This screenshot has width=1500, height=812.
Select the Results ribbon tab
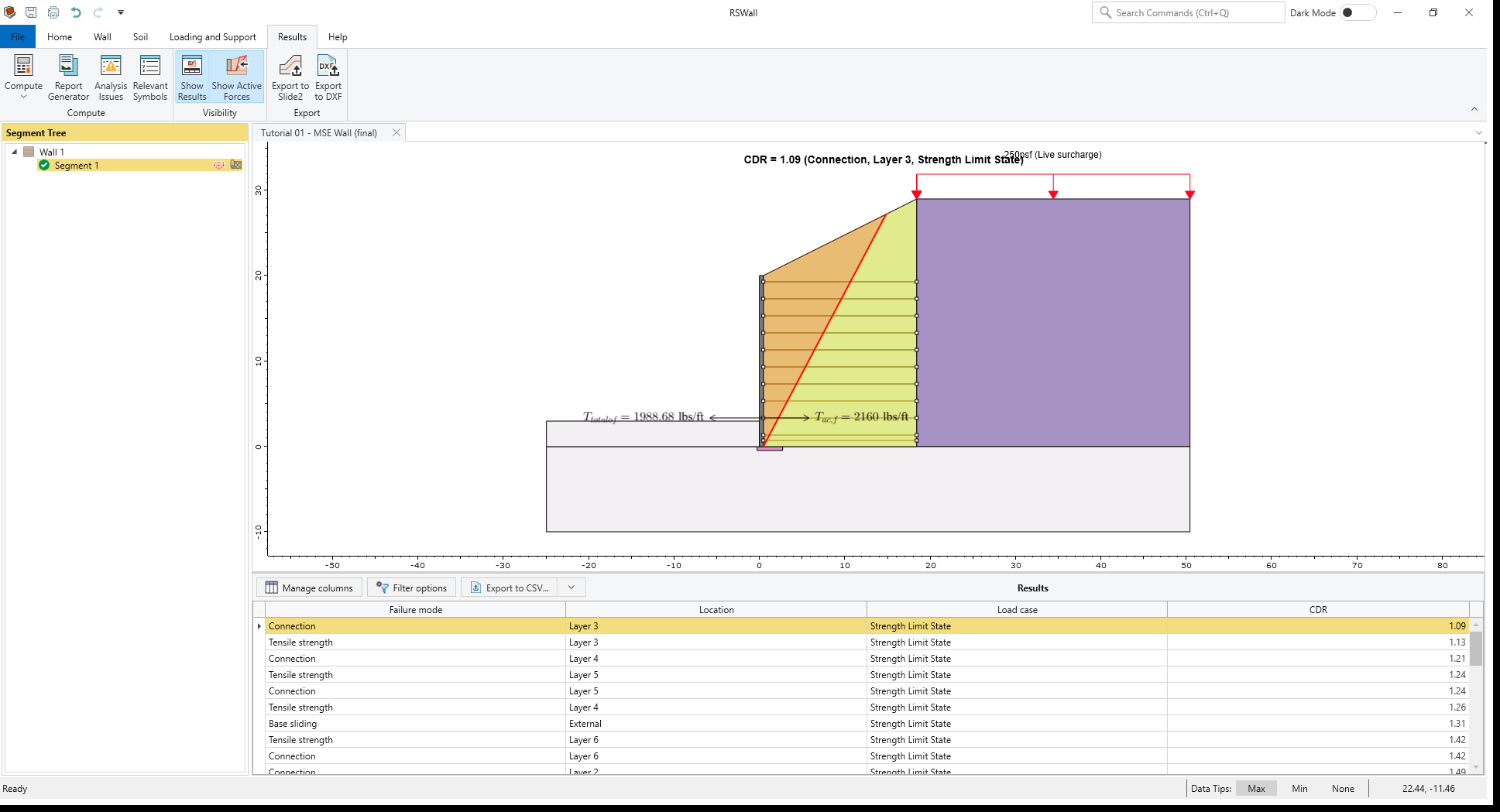292,36
